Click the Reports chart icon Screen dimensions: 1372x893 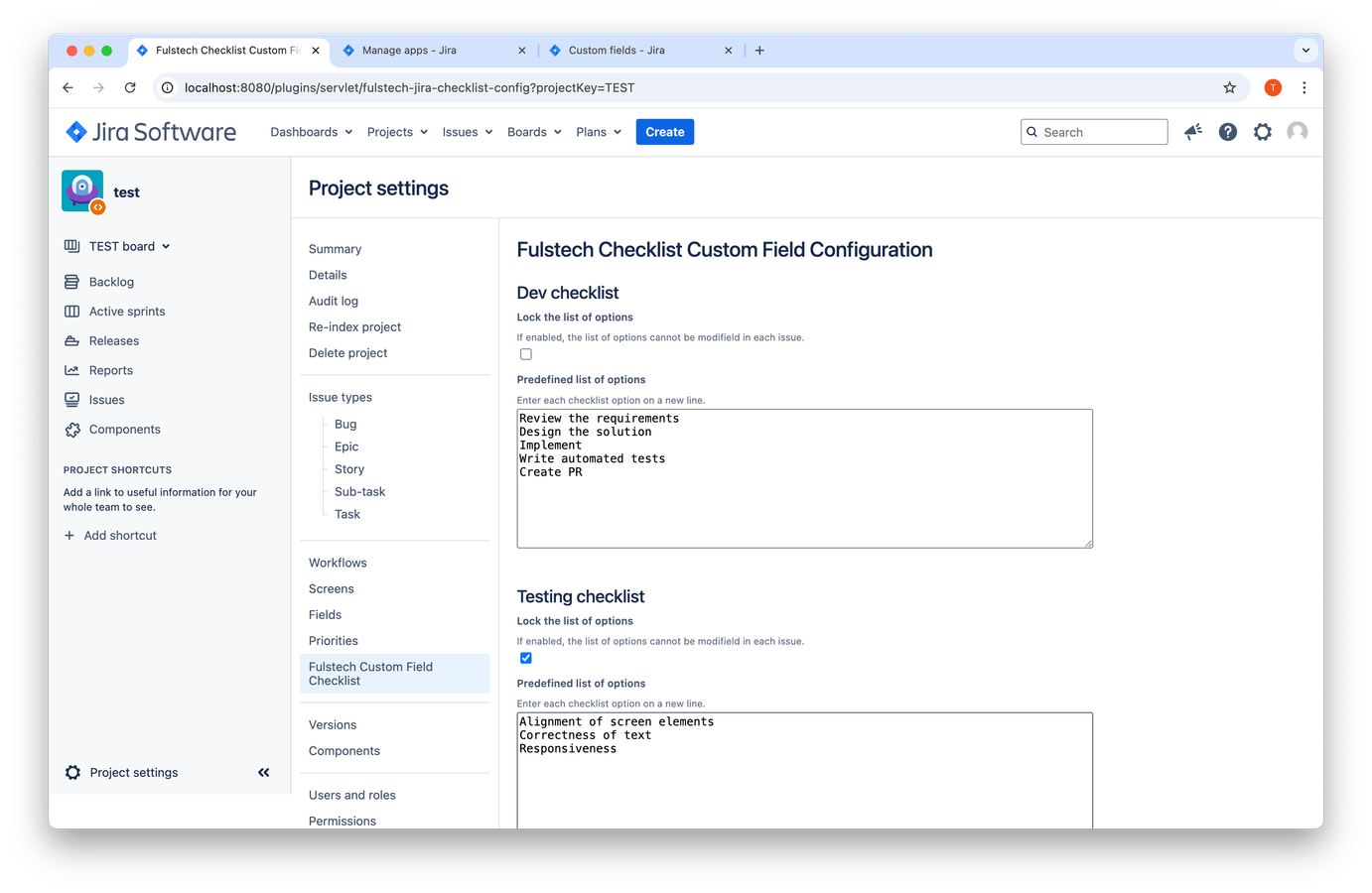click(71, 370)
